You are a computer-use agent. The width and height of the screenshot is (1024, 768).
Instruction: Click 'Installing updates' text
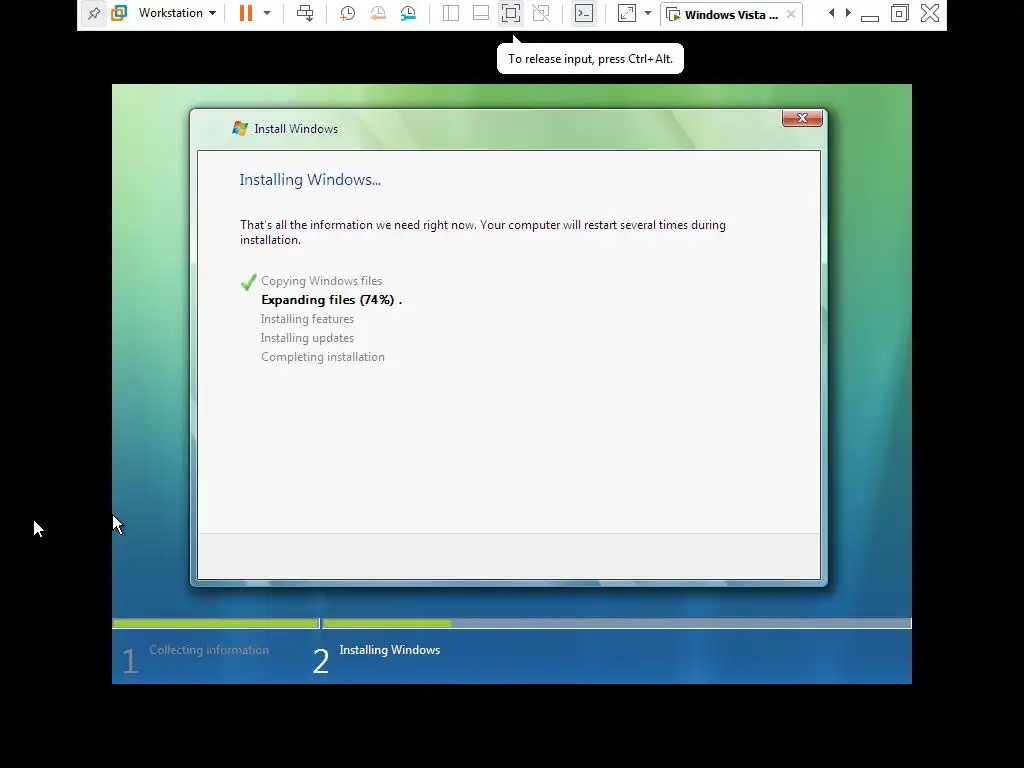coord(307,338)
